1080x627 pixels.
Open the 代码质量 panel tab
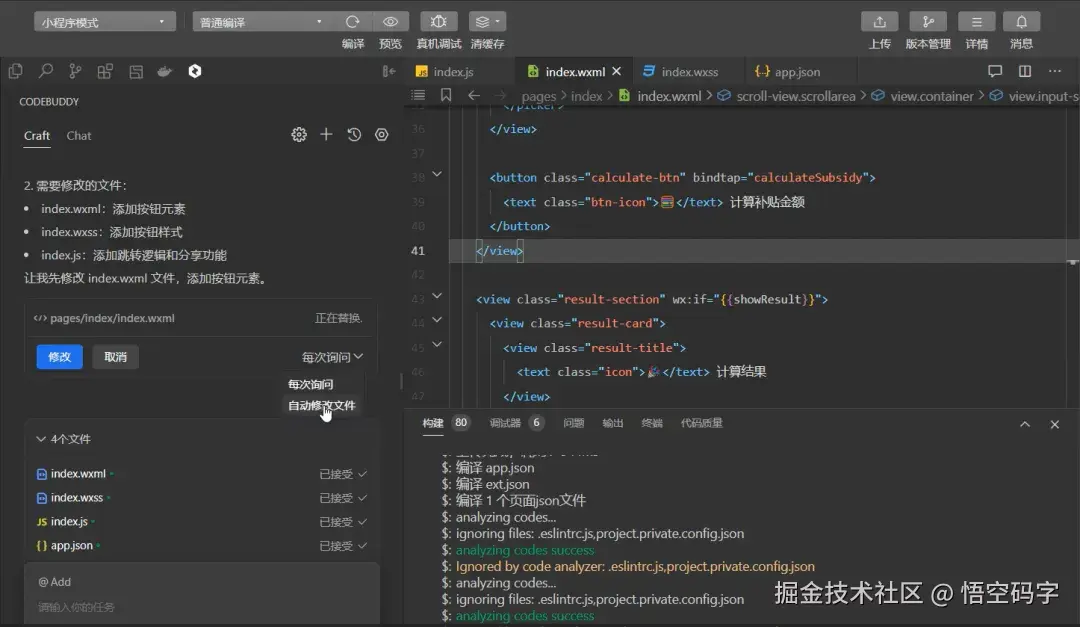pos(701,423)
